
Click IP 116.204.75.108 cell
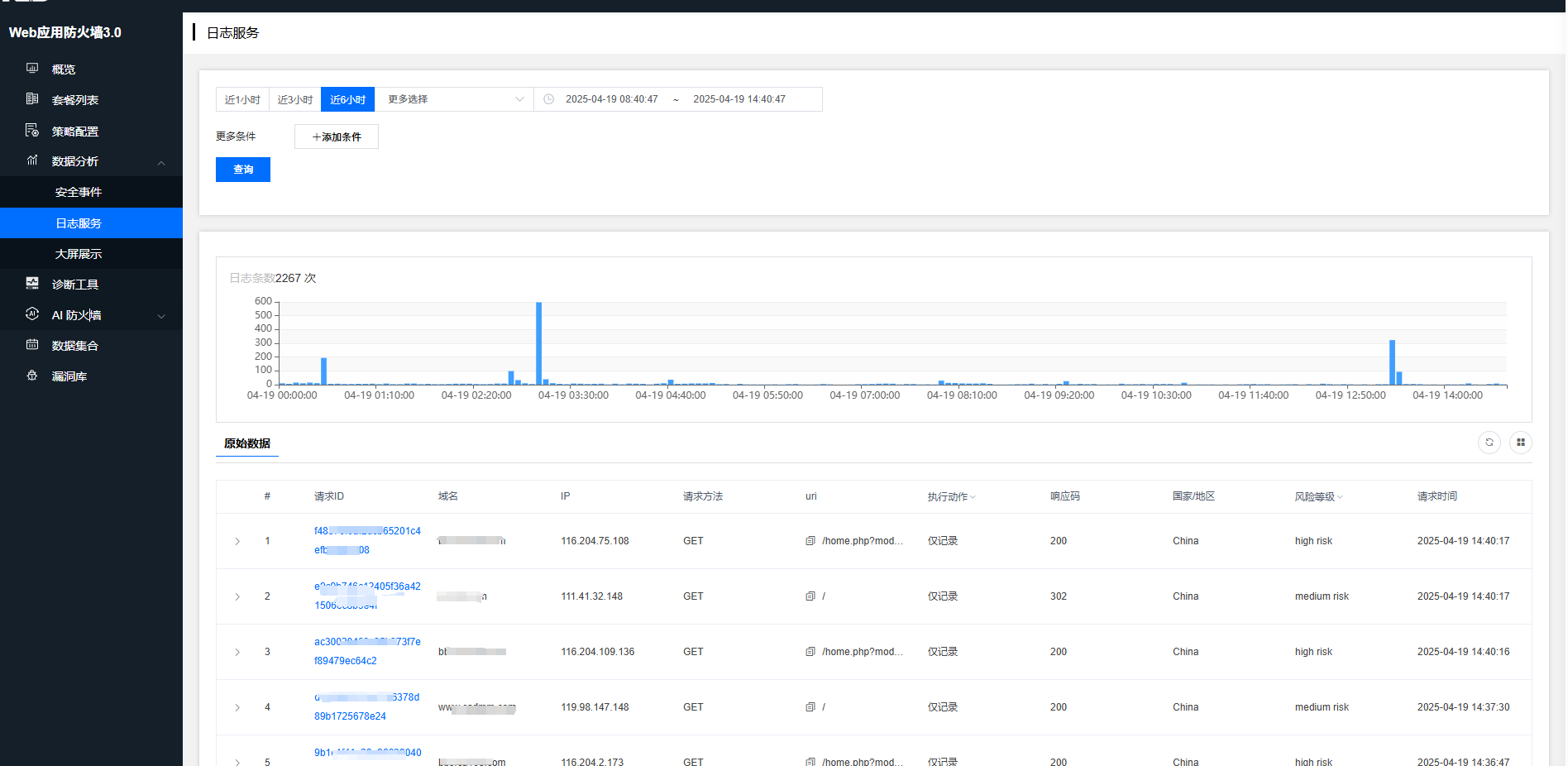click(x=595, y=541)
